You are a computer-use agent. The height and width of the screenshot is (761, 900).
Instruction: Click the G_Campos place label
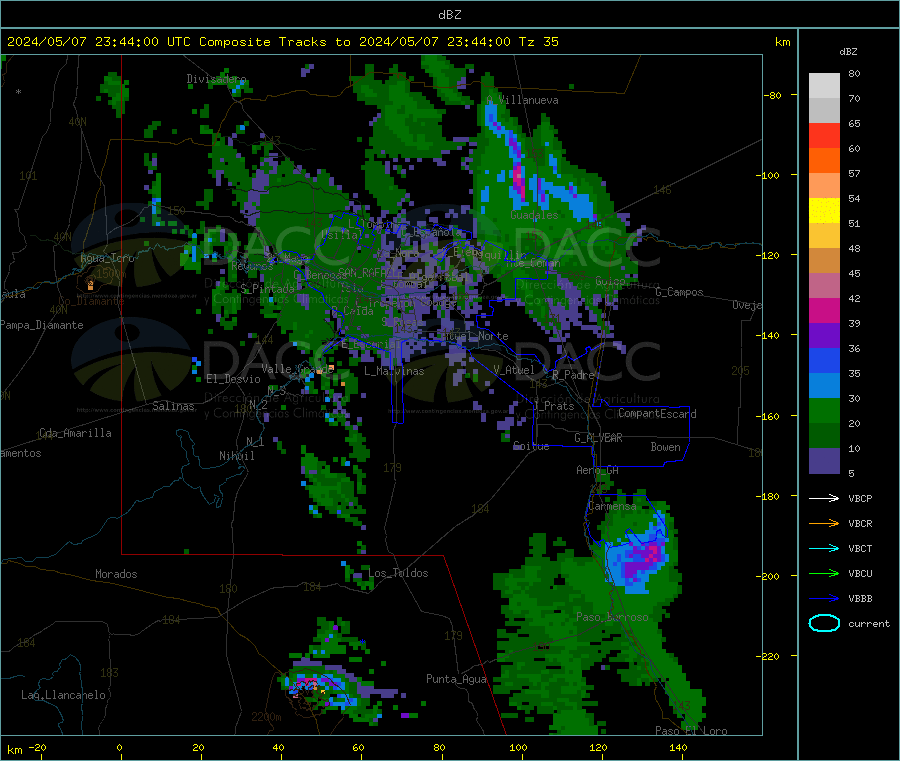679,292
